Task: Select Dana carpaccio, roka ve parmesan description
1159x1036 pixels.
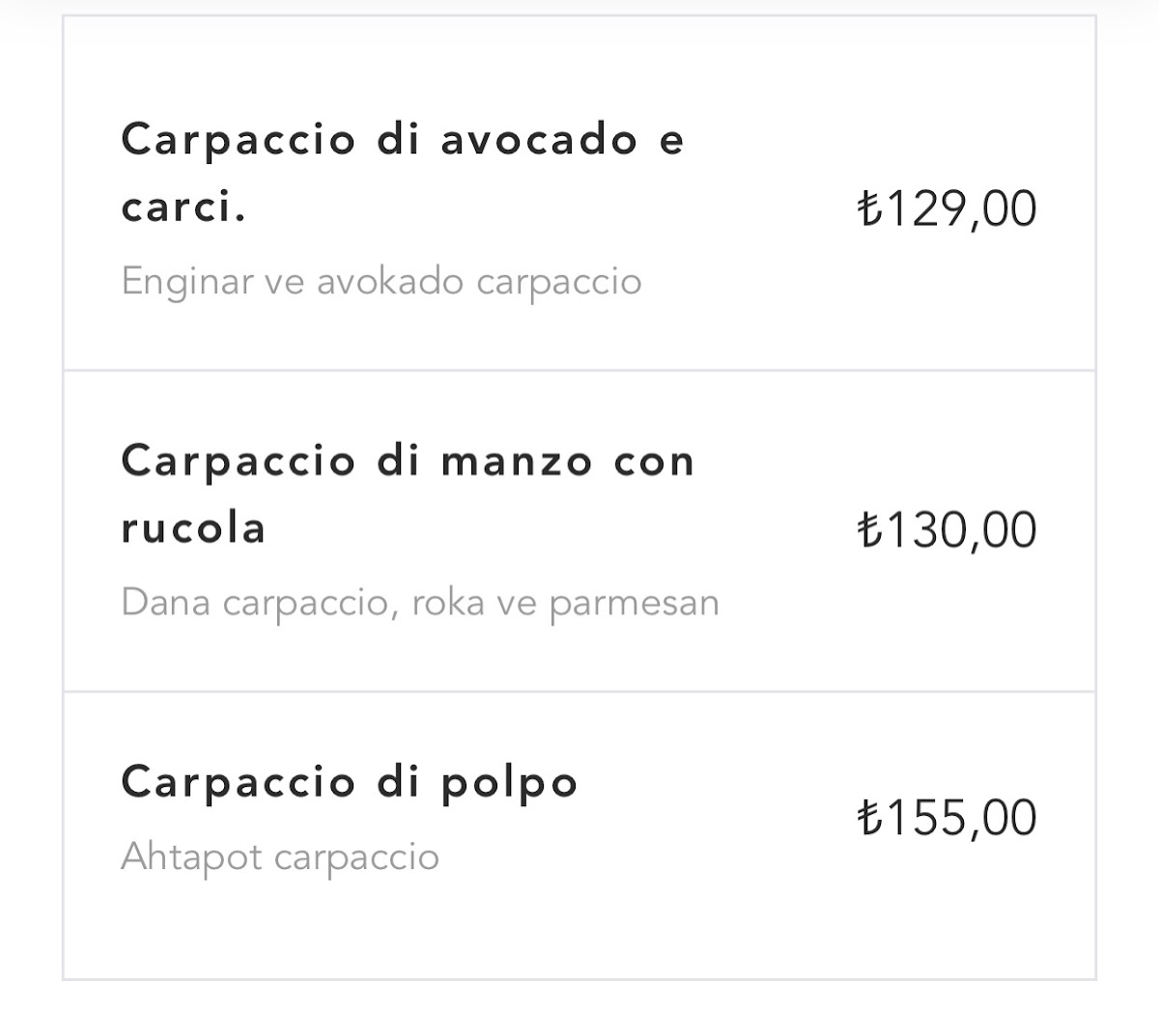Action: (x=420, y=603)
